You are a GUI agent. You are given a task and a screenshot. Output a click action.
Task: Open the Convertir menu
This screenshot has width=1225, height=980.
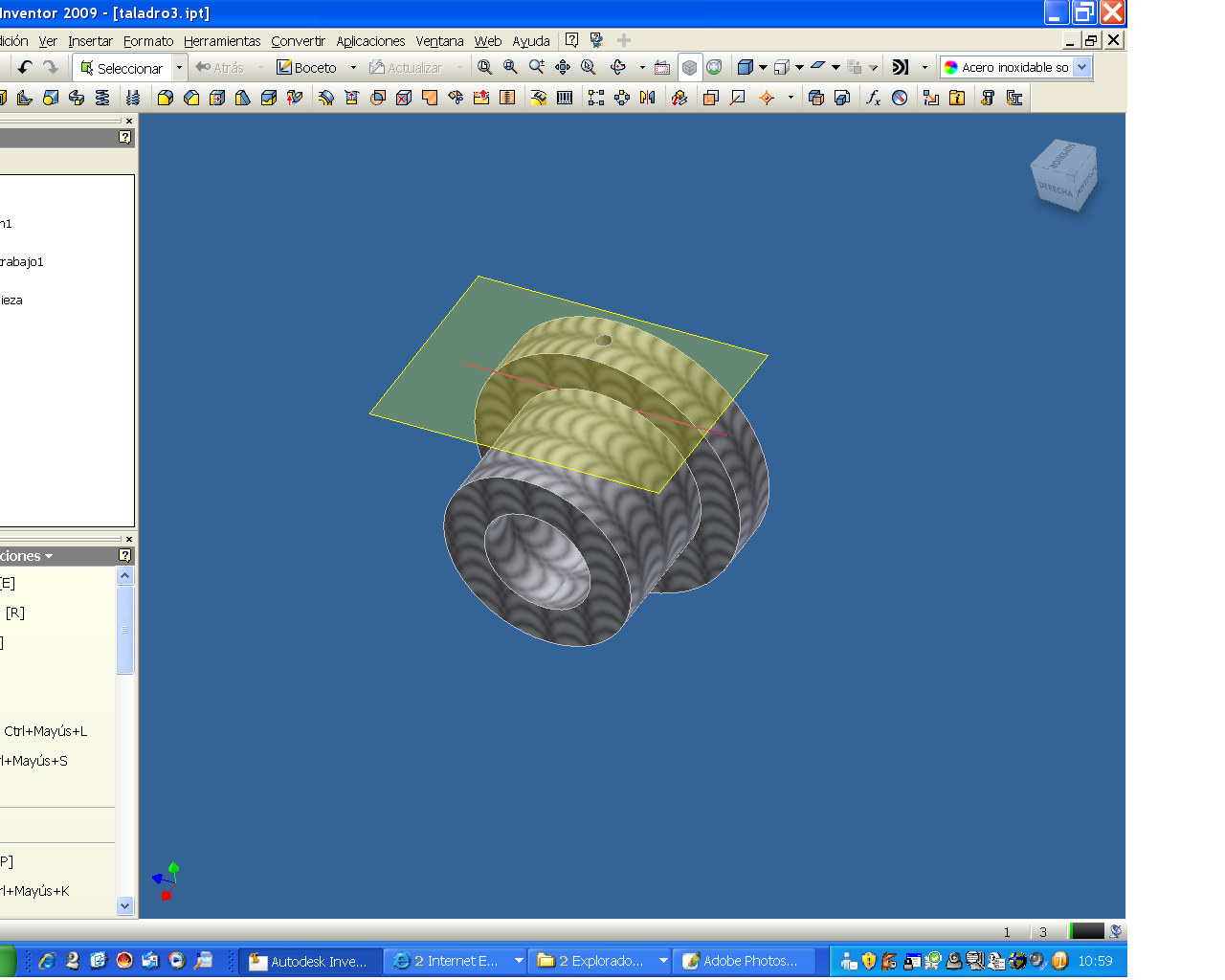click(298, 41)
